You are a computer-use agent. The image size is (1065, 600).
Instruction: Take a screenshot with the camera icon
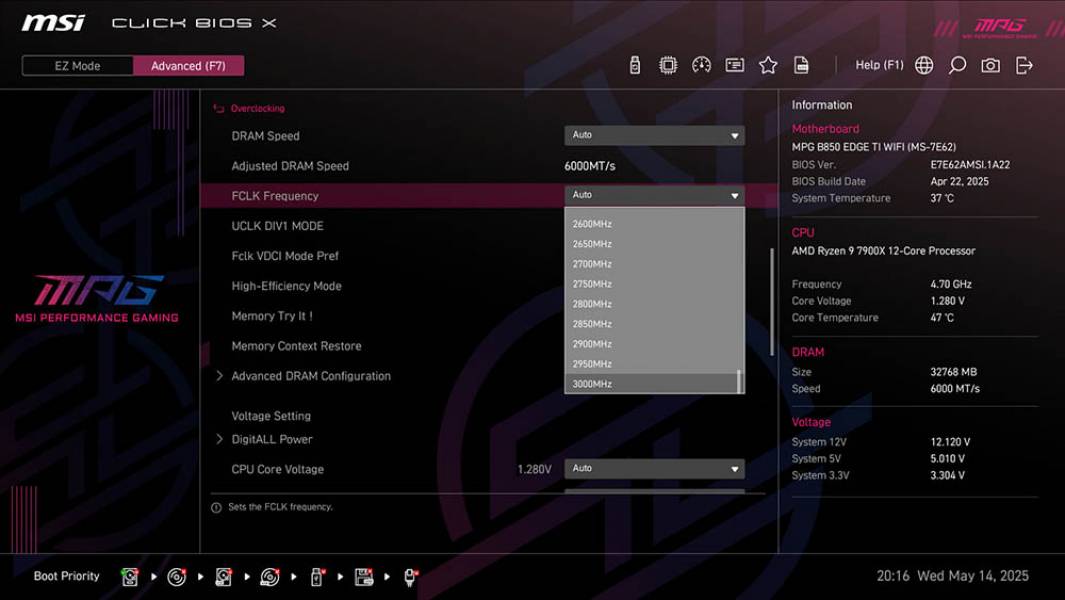click(990, 65)
